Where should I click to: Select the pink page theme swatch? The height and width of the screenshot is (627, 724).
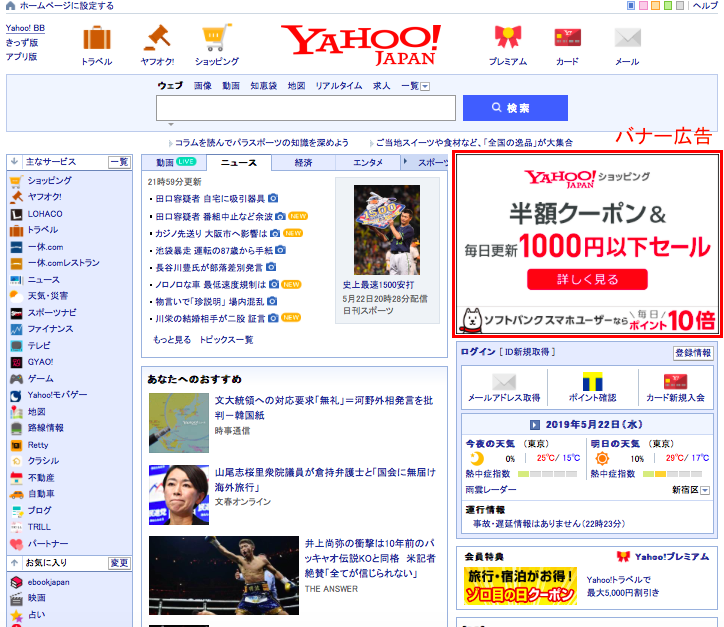tap(643, 6)
